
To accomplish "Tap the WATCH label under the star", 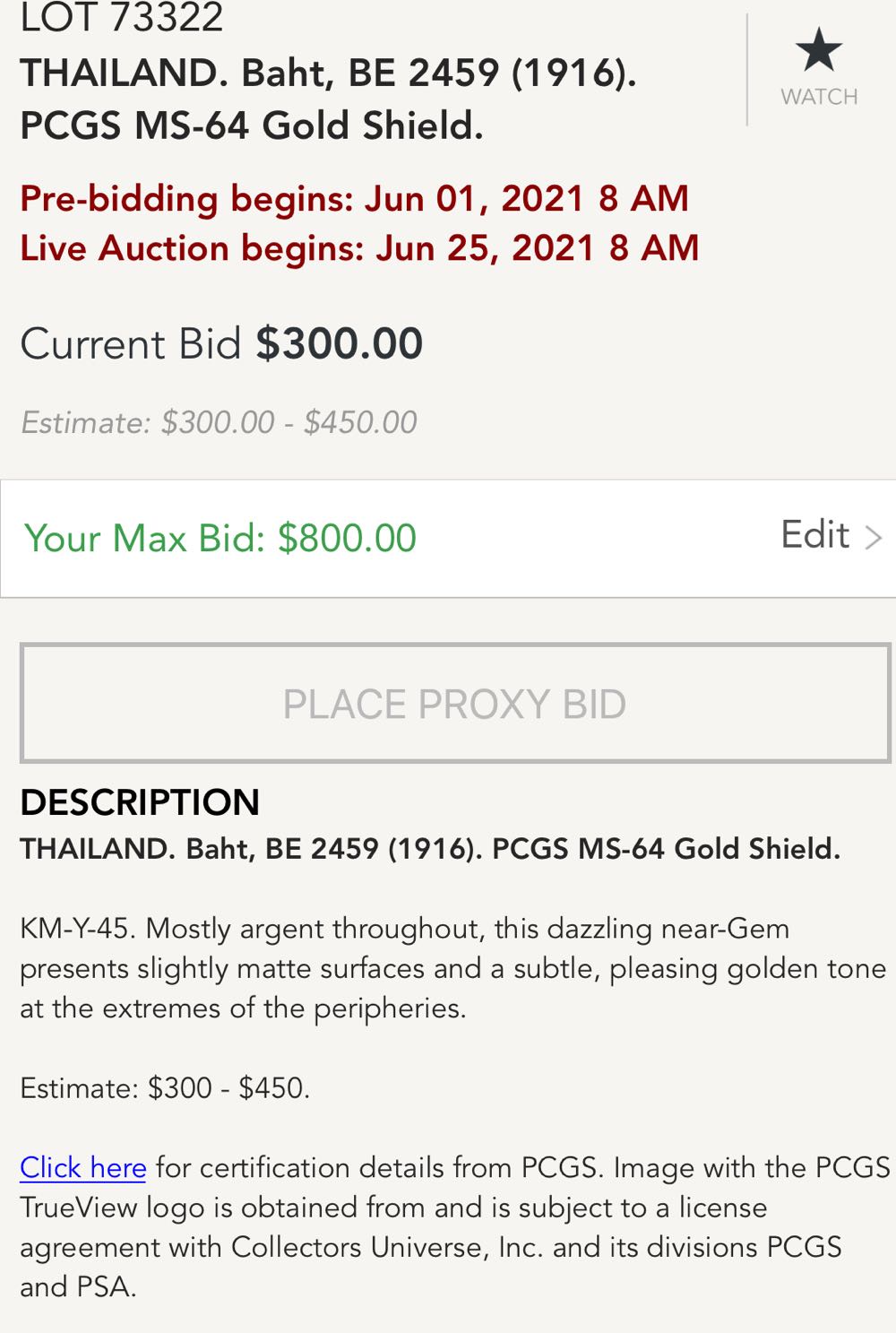I will click(819, 97).
